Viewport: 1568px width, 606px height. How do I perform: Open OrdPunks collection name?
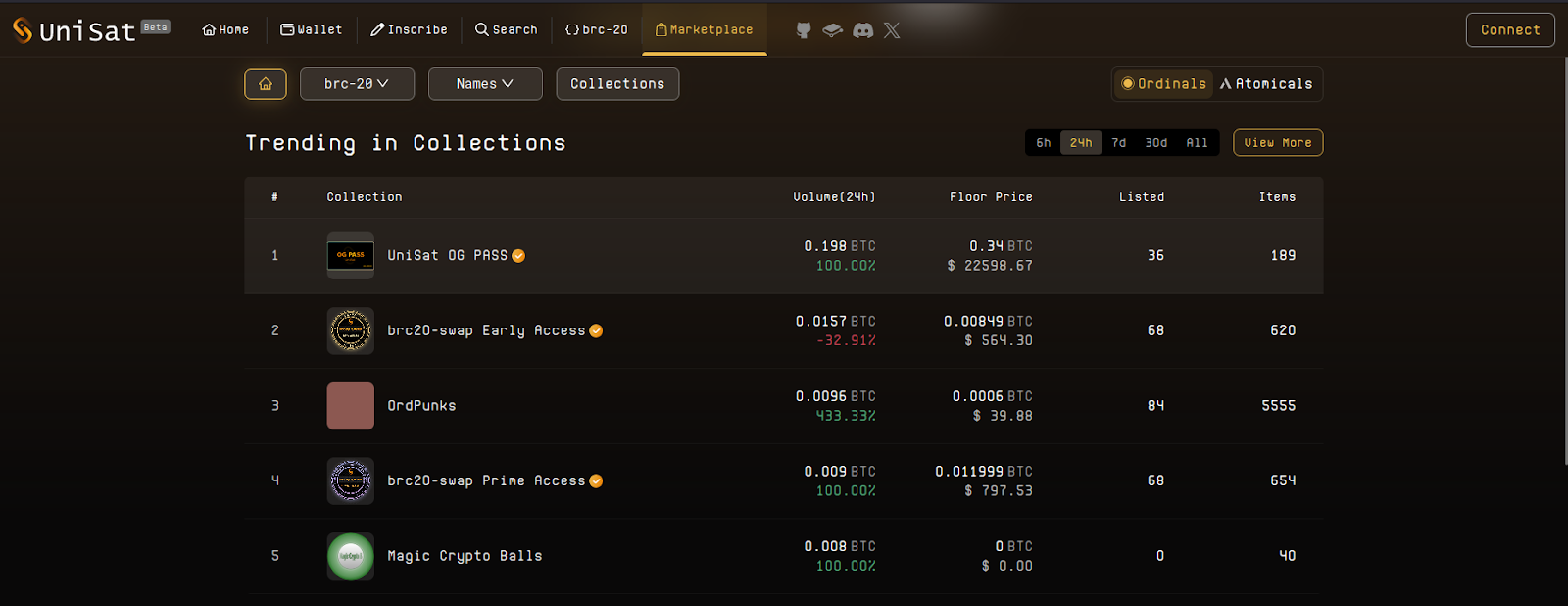[421, 406]
